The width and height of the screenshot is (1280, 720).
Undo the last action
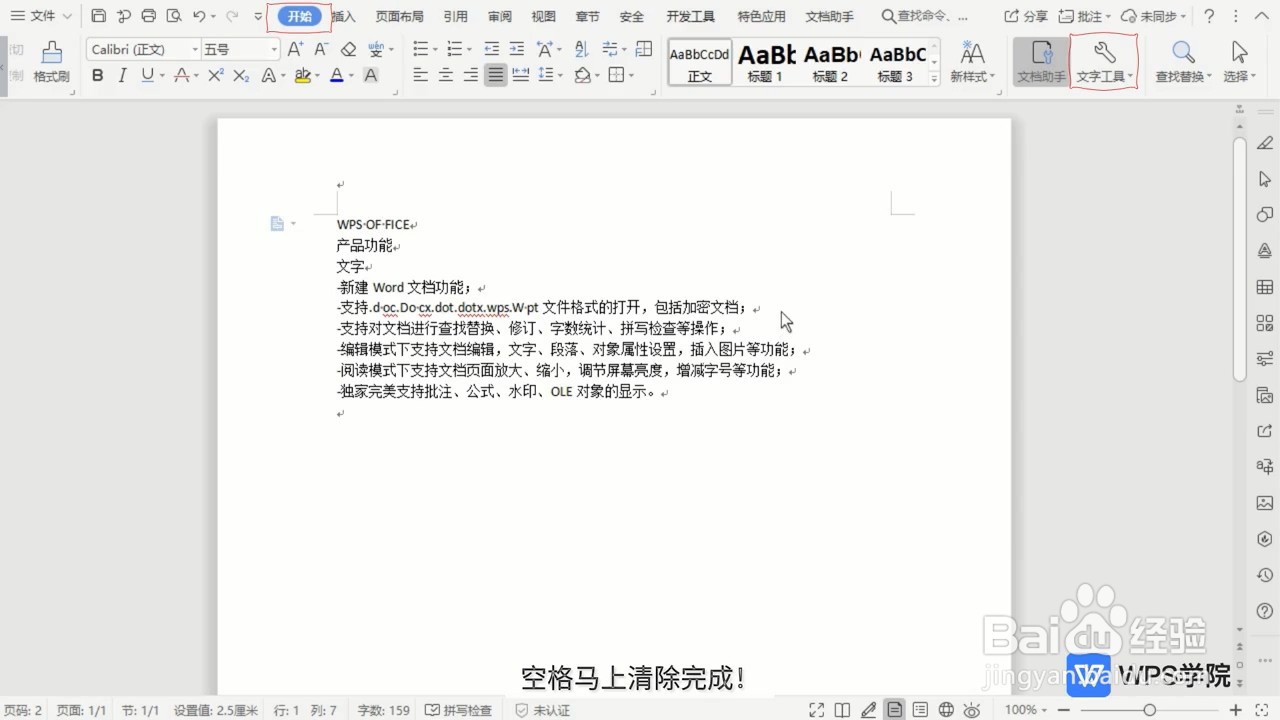(199, 16)
